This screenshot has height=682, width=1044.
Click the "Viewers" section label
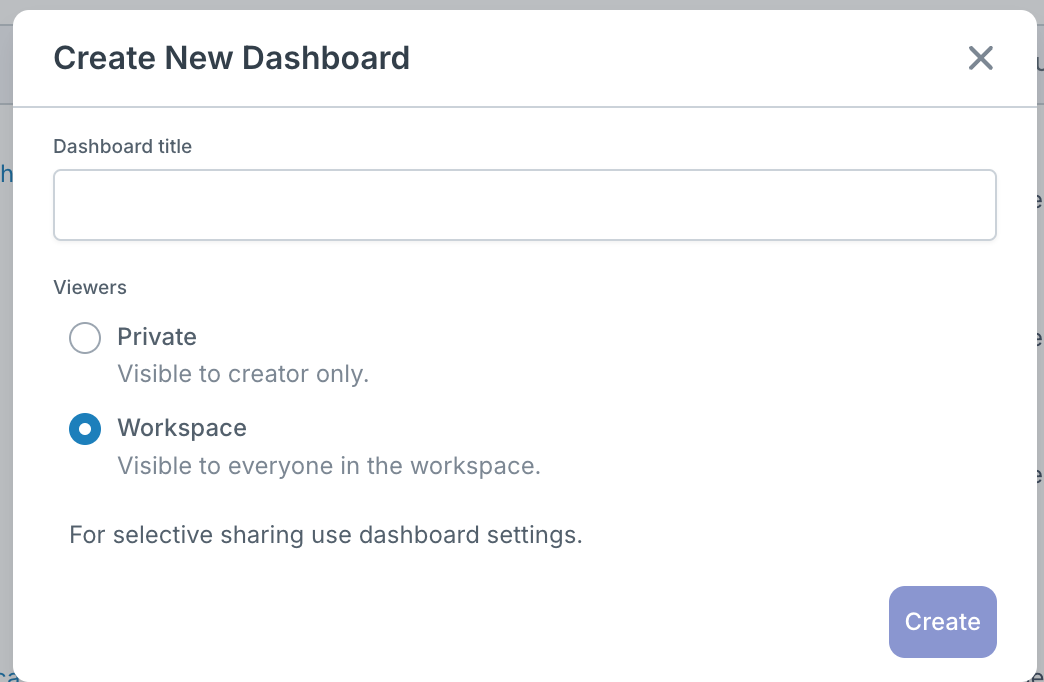[x=90, y=287]
